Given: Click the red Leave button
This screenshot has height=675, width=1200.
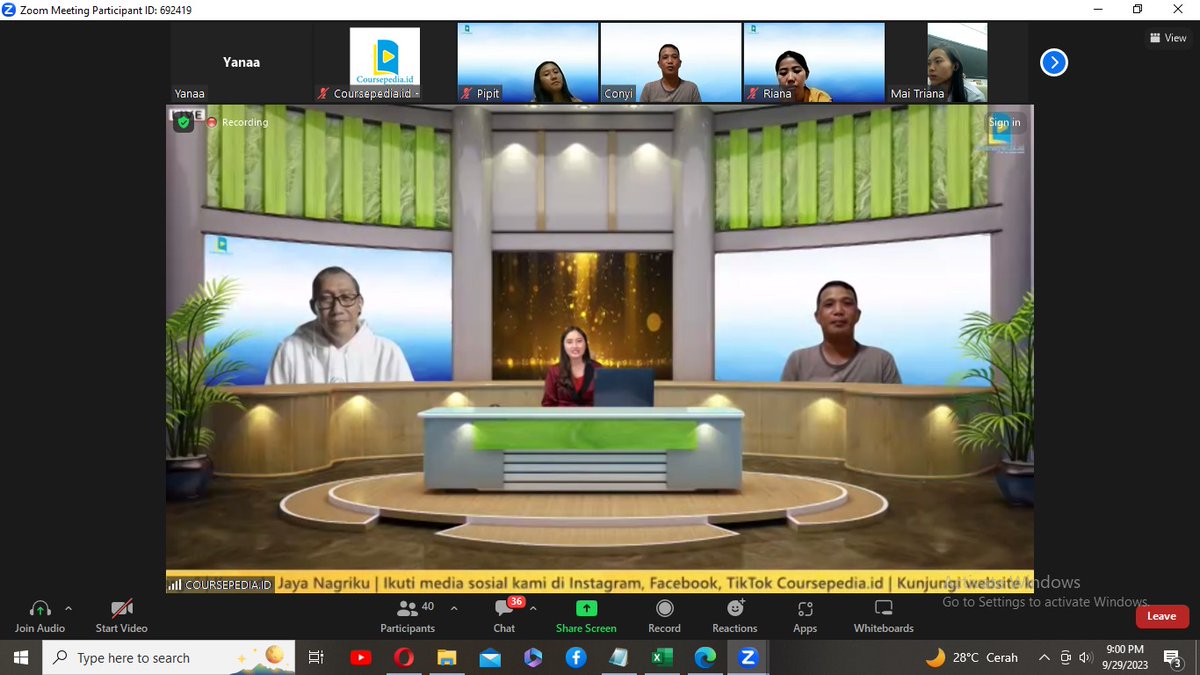Looking at the screenshot, I should pos(1161,616).
